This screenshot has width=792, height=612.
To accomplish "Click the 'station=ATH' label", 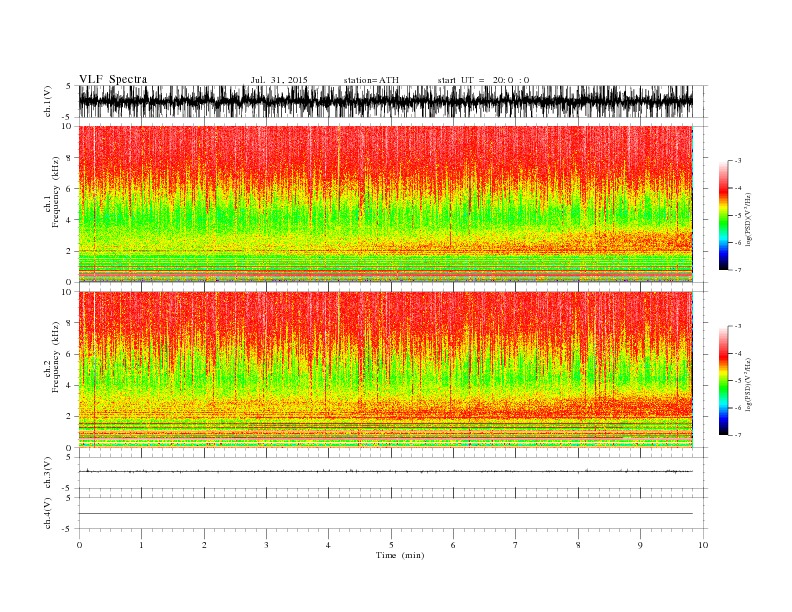I will coord(371,80).
